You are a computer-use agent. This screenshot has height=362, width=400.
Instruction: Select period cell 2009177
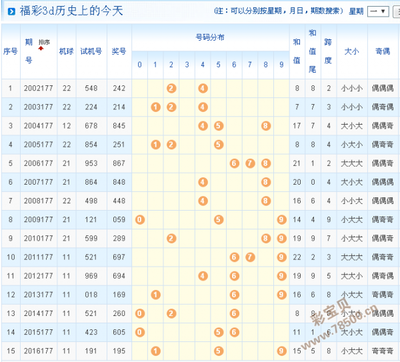pyautogui.click(x=38, y=220)
